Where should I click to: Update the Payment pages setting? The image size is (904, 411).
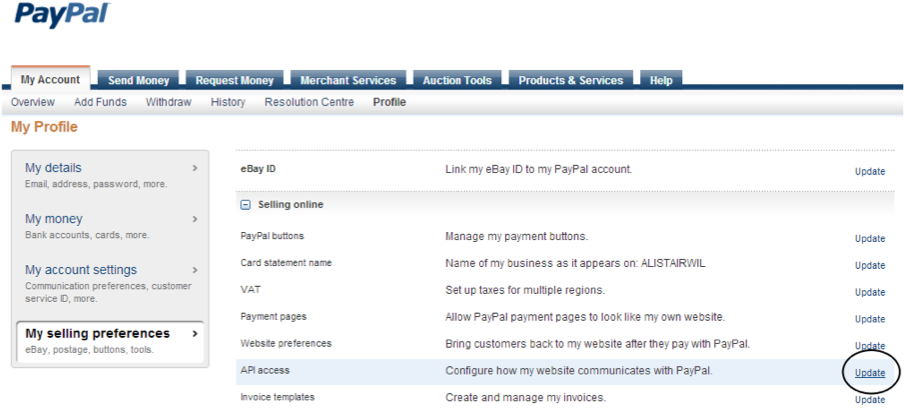[869, 319]
